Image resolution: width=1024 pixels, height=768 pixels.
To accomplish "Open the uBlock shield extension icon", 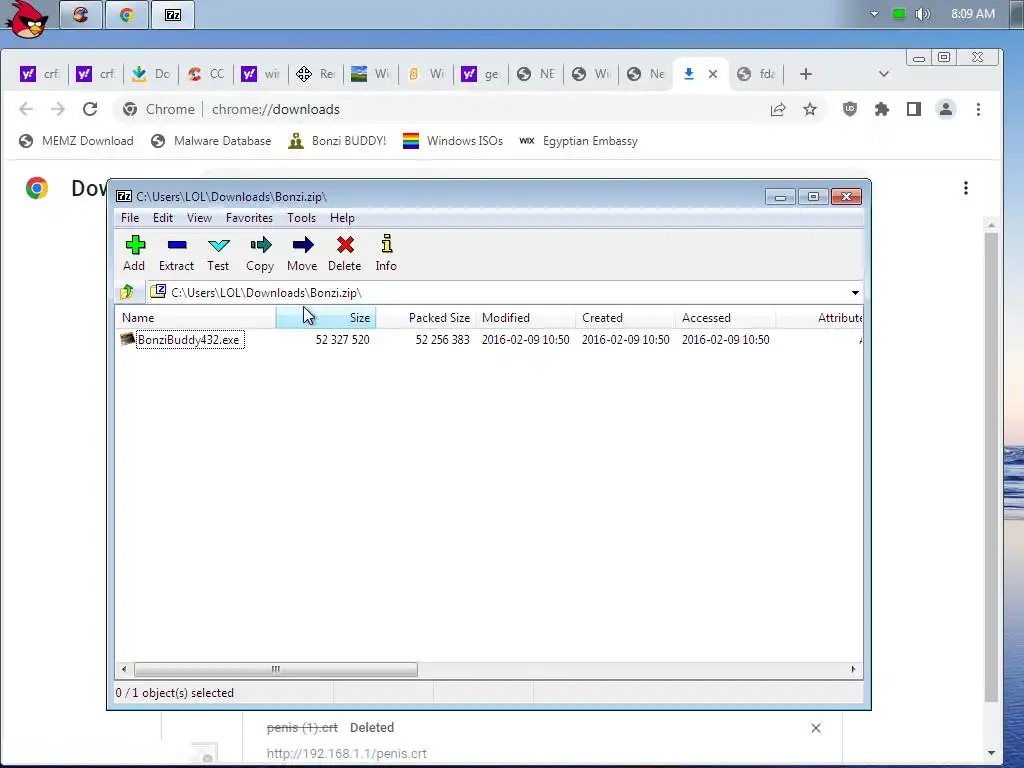I will tap(850, 109).
